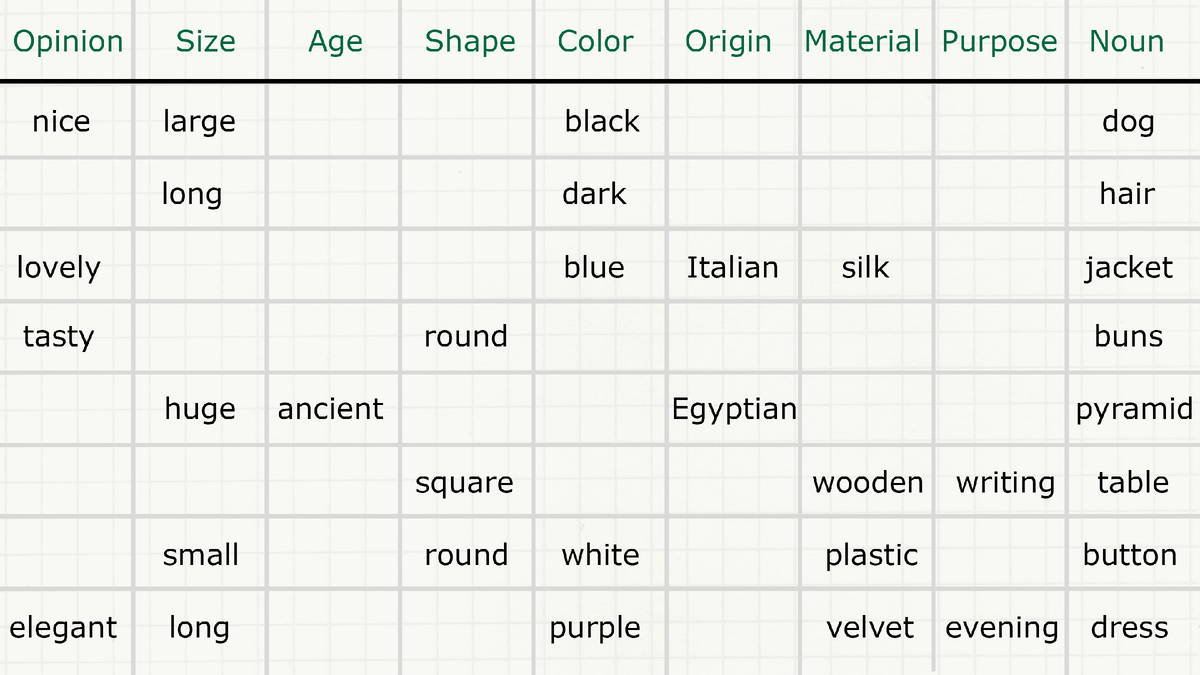Click the 'writing' purpose cell
The height and width of the screenshot is (675, 1200).
pos(1005,482)
